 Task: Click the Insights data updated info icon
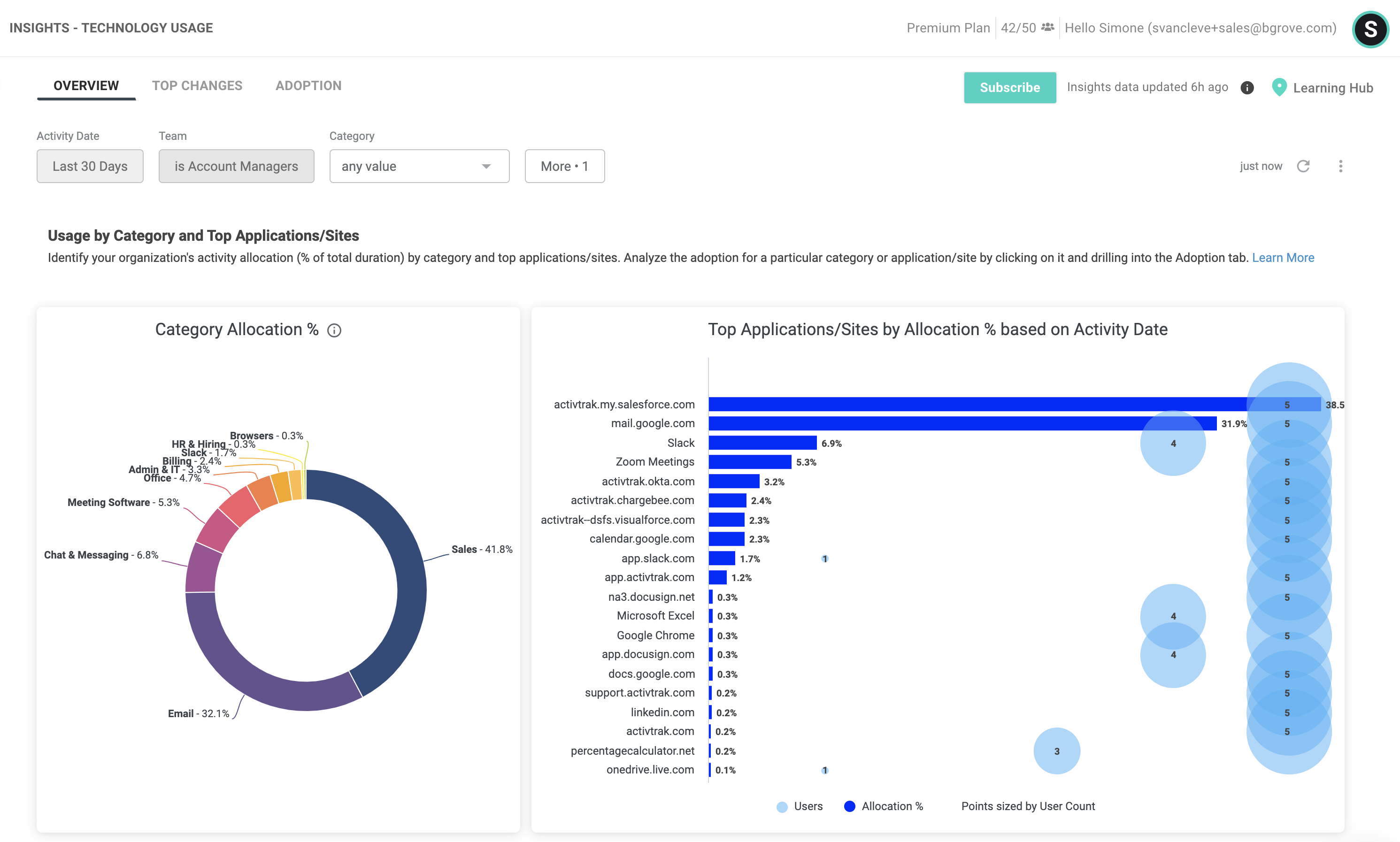[1247, 87]
